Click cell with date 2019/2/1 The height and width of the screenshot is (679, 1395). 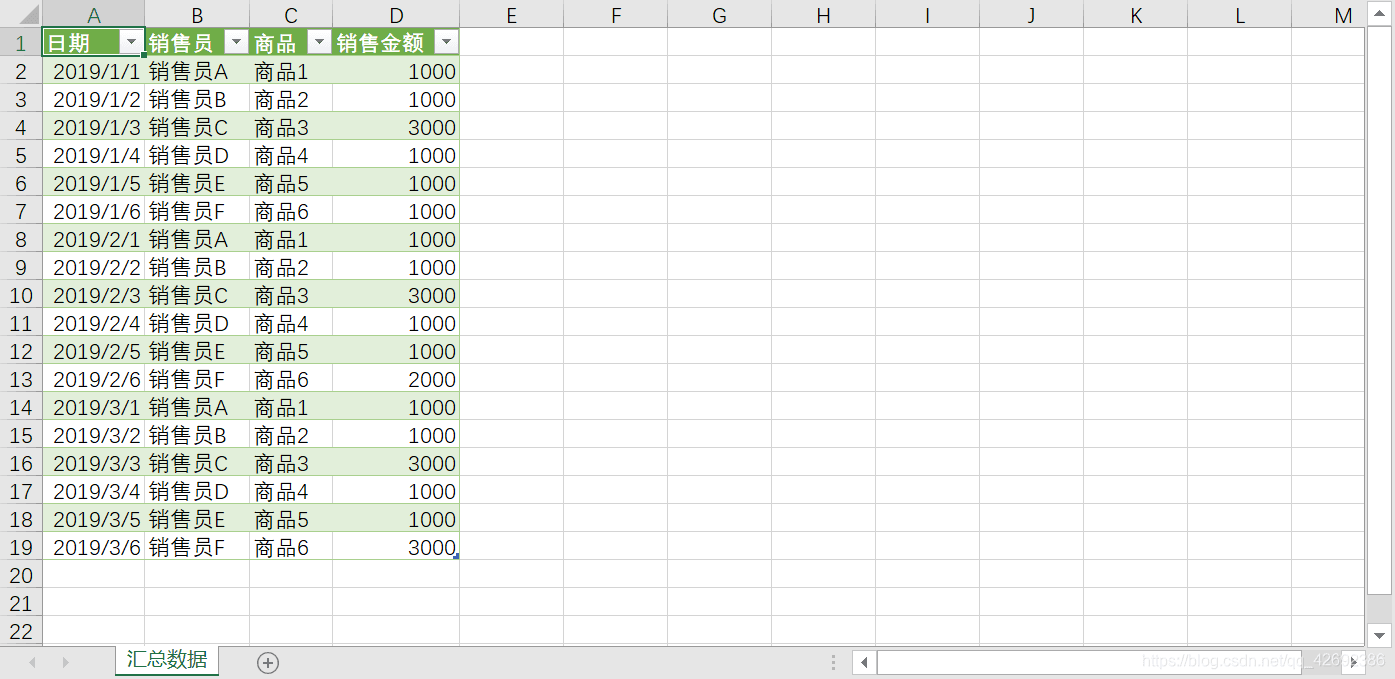point(94,239)
